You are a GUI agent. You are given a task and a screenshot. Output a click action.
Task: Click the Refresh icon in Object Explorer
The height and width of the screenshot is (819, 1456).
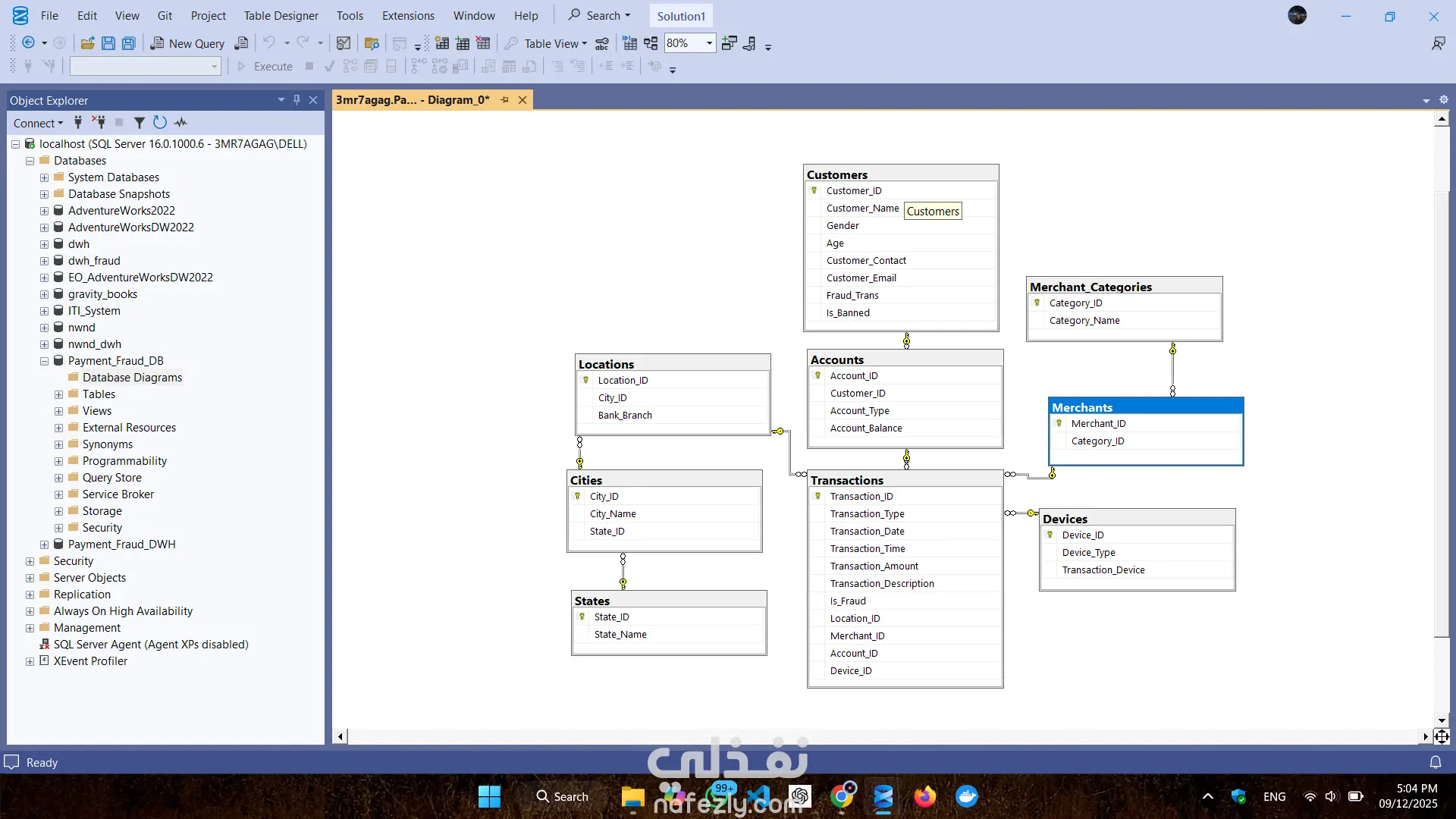[159, 122]
